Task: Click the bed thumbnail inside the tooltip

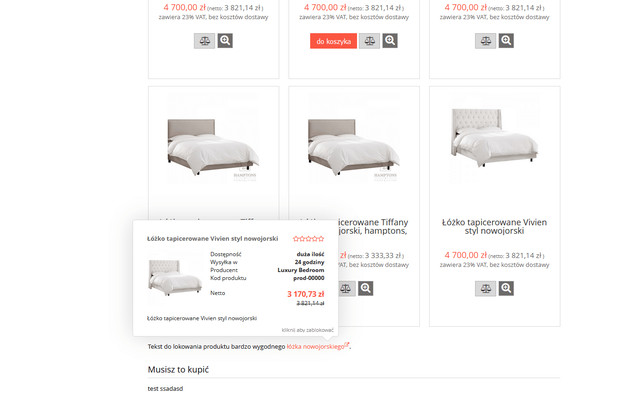Action: pyautogui.click(x=175, y=278)
